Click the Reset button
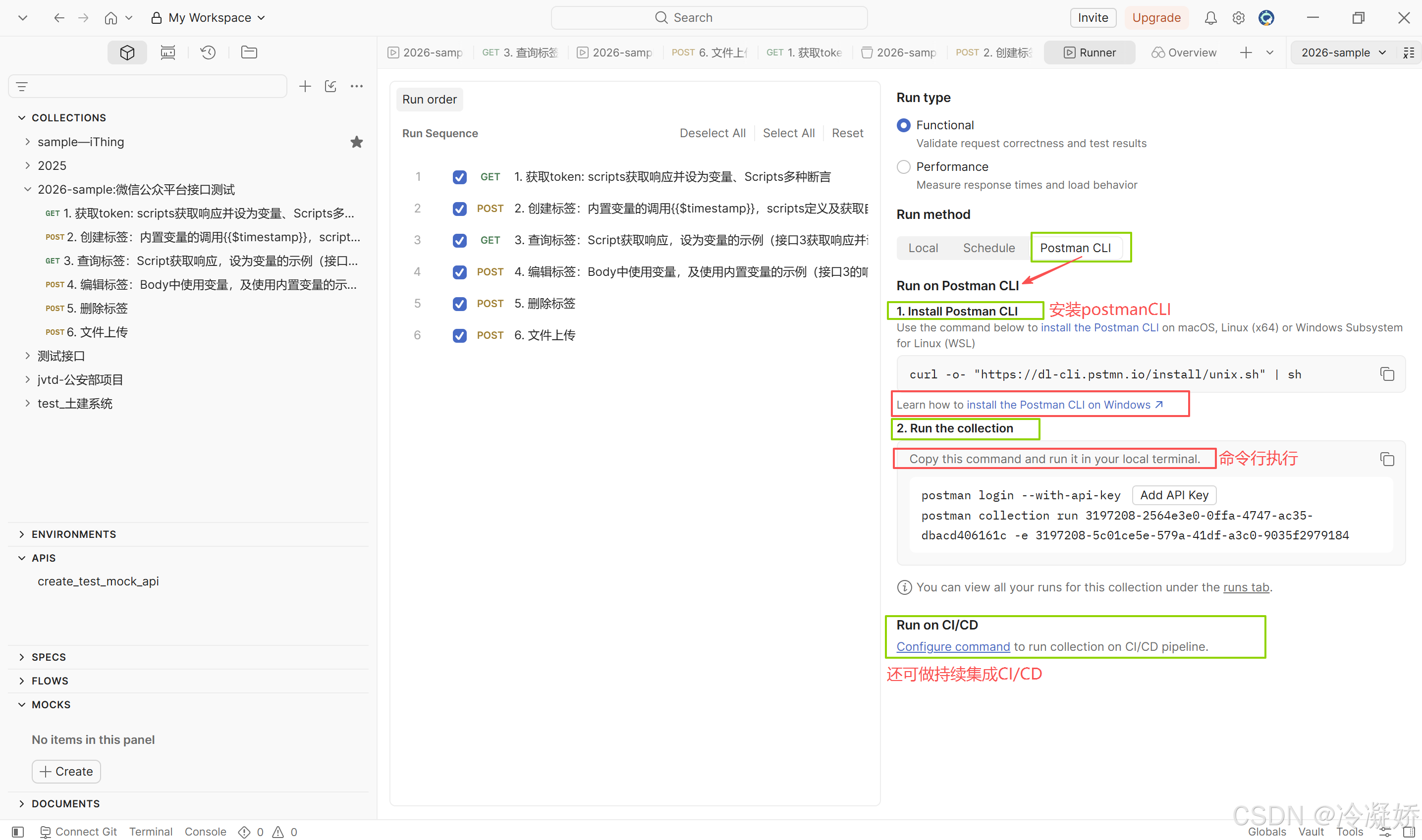 click(847, 134)
